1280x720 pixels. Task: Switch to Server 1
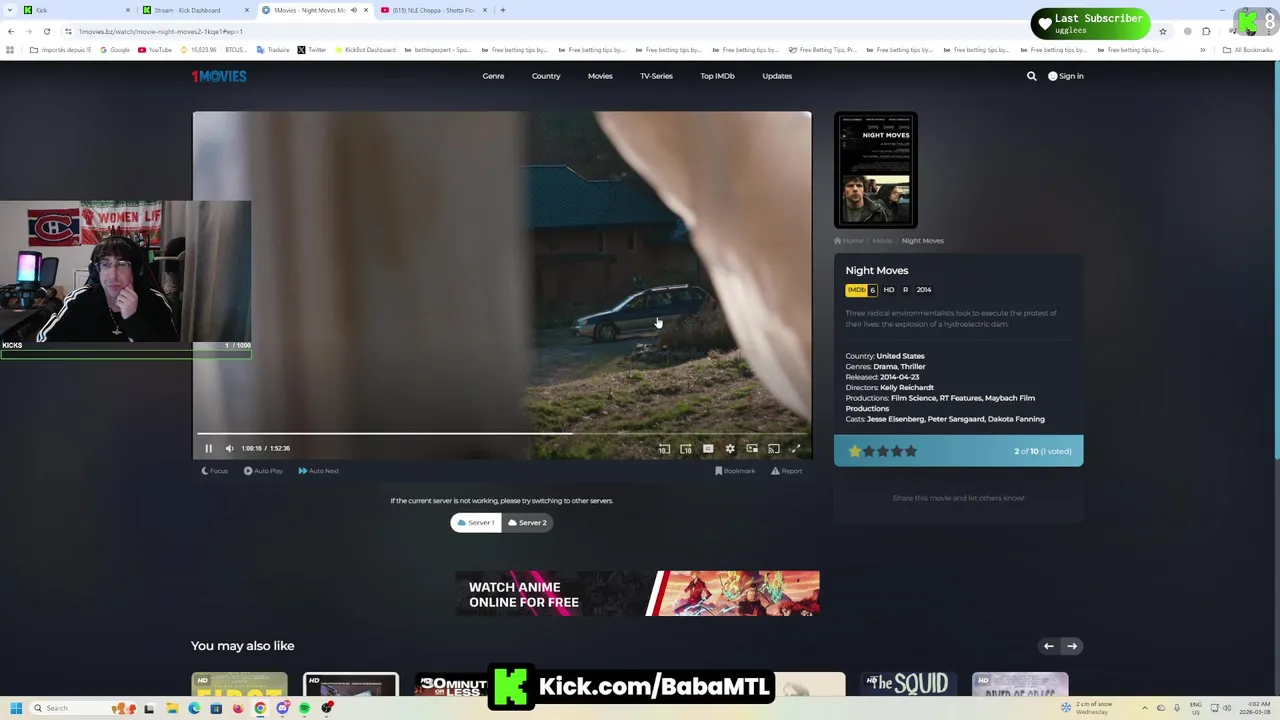[x=476, y=522]
